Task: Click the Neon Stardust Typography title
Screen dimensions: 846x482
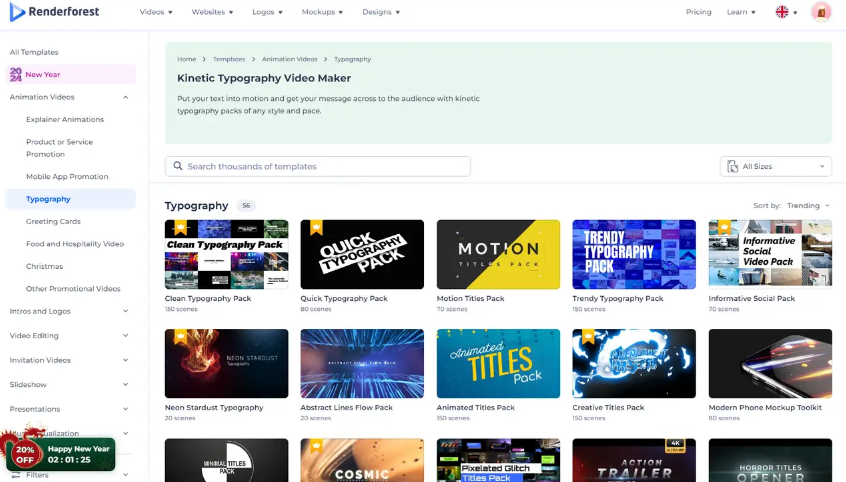Action: tap(214, 408)
